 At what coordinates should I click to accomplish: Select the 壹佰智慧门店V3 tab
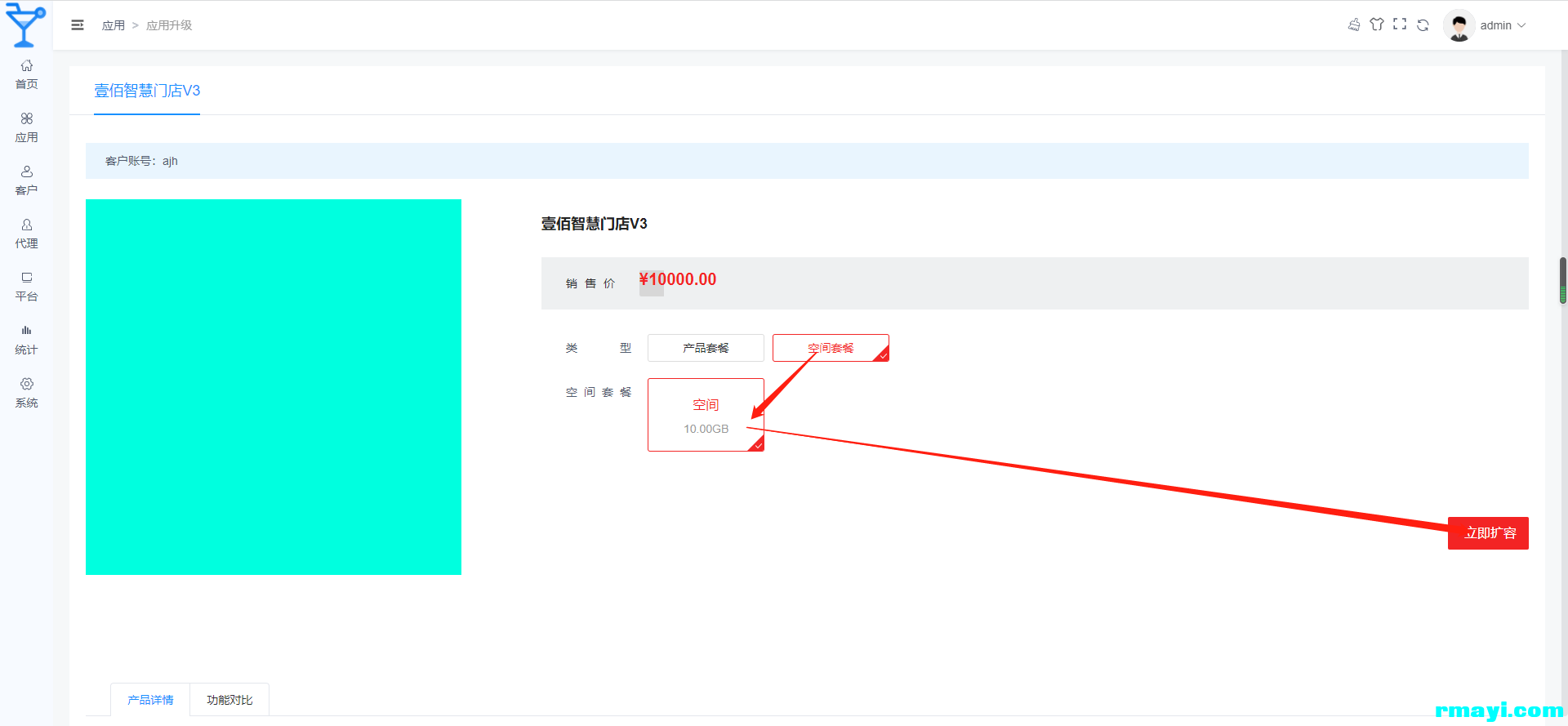147,91
